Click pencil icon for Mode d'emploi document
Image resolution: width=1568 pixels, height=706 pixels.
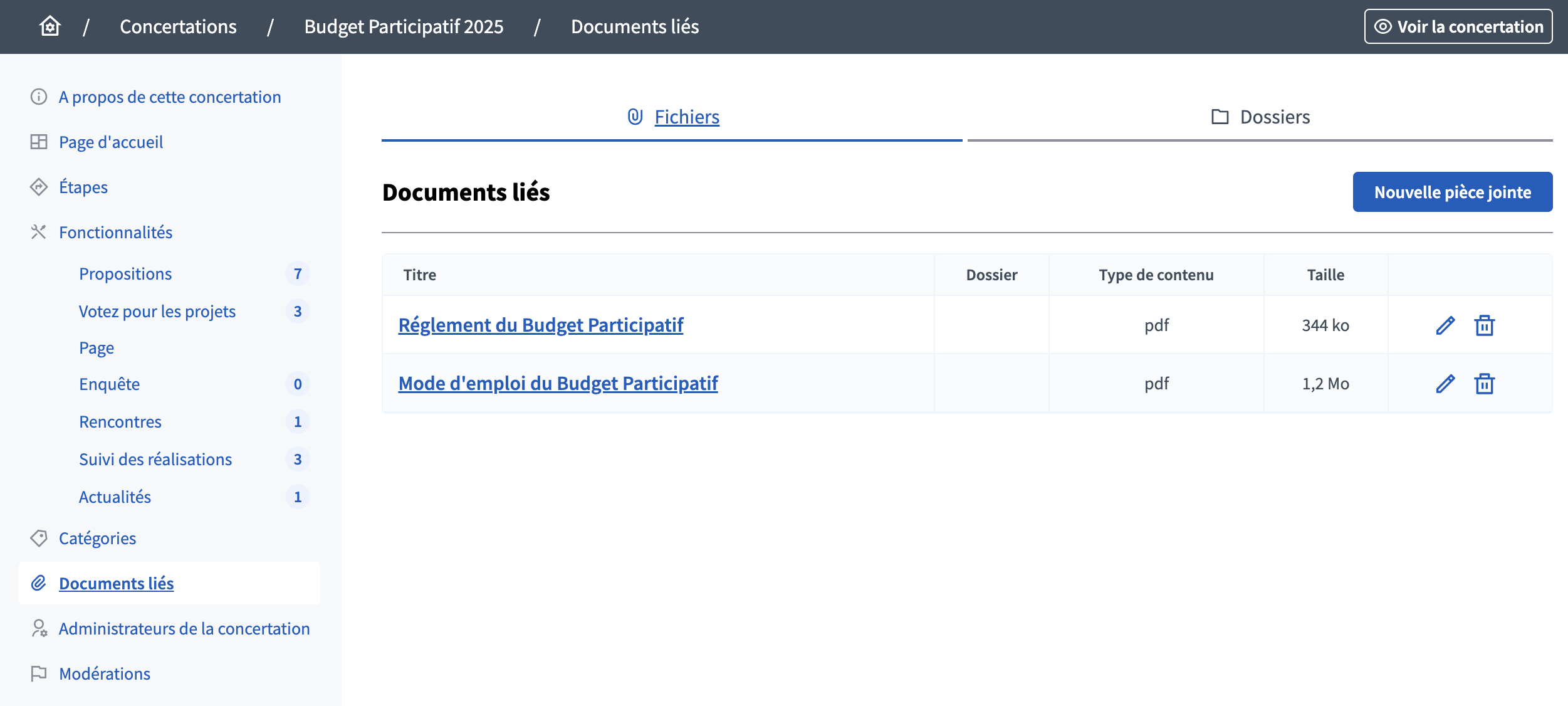point(1445,384)
